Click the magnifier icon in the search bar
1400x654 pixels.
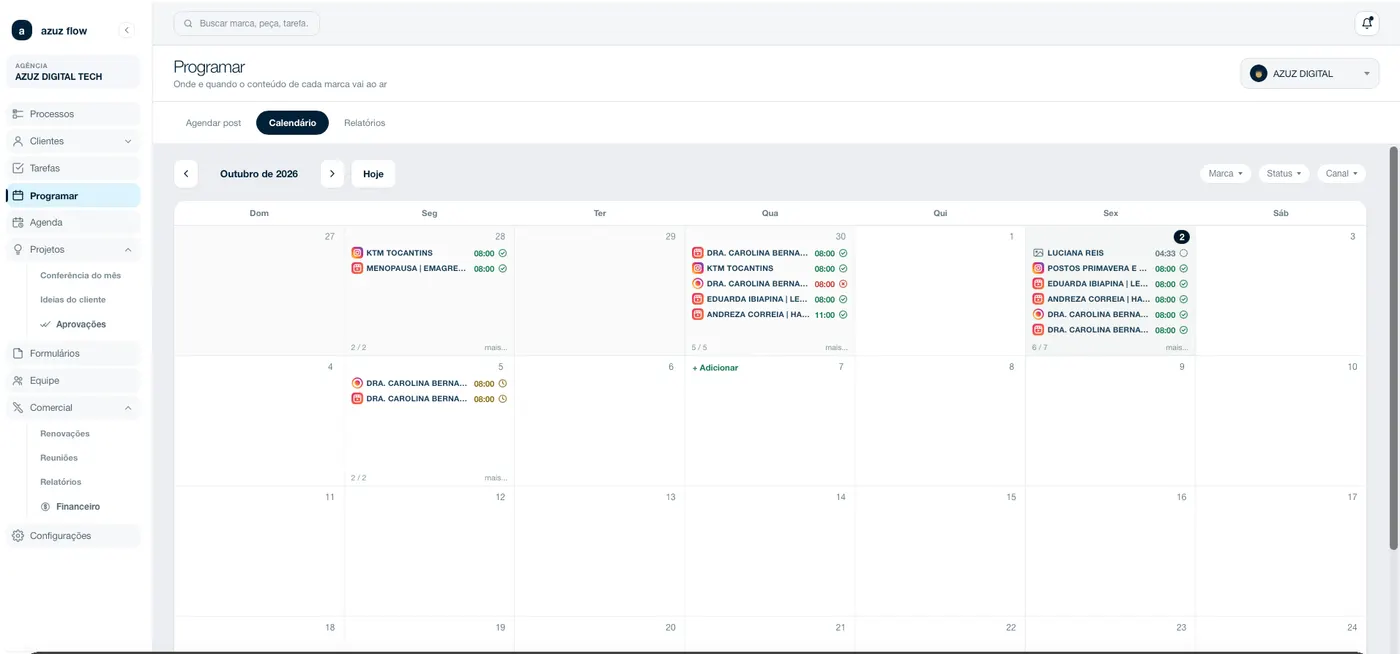click(188, 23)
